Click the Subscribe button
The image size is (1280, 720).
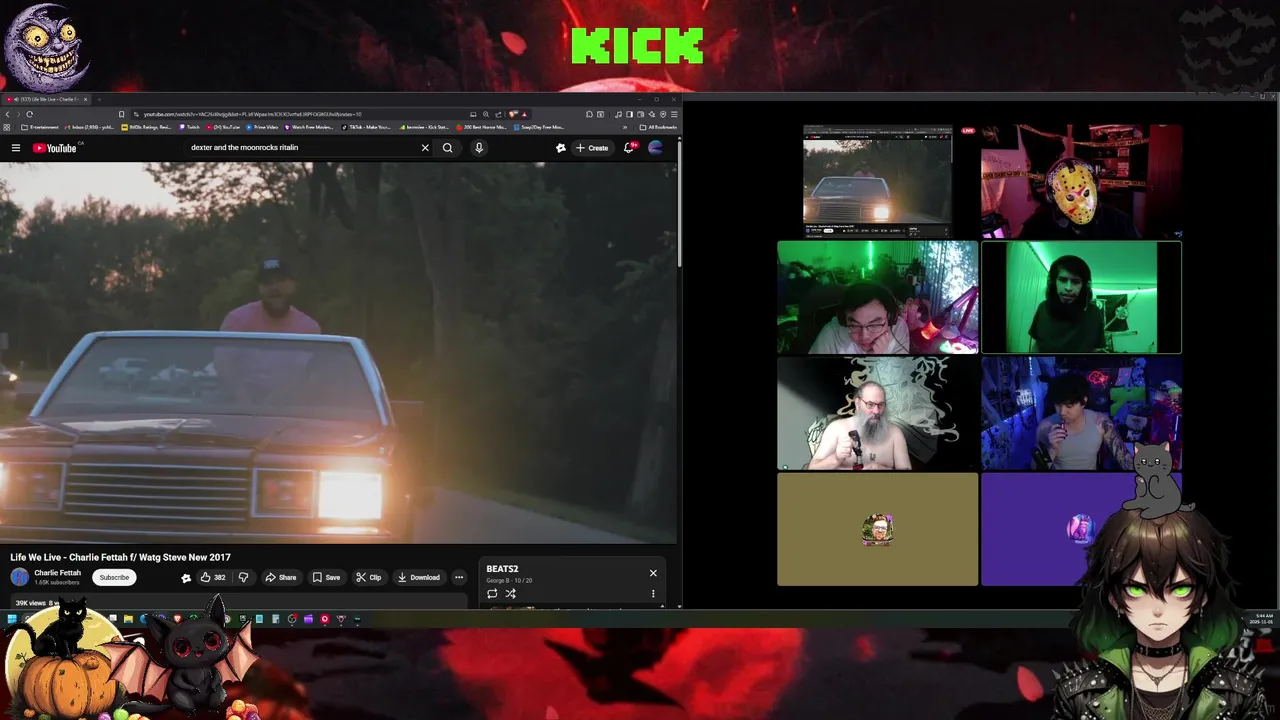[x=114, y=577]
